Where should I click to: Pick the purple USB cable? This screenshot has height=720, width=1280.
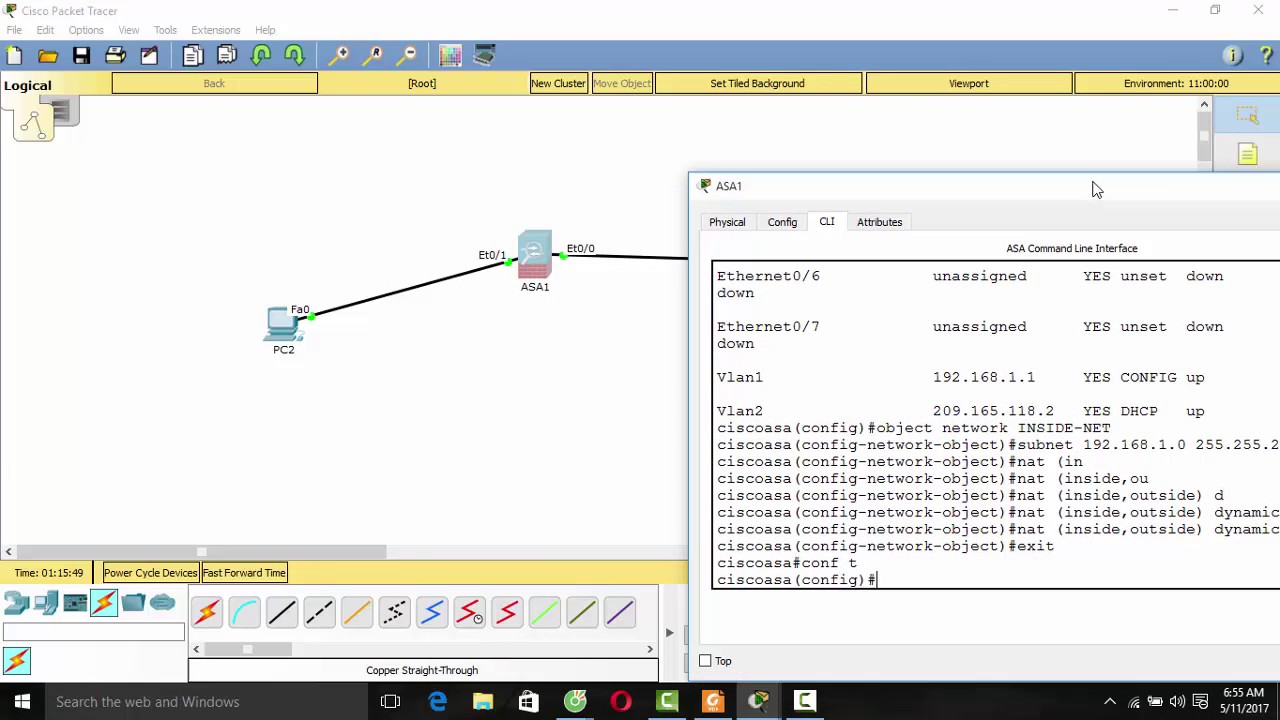coord(619,612)
